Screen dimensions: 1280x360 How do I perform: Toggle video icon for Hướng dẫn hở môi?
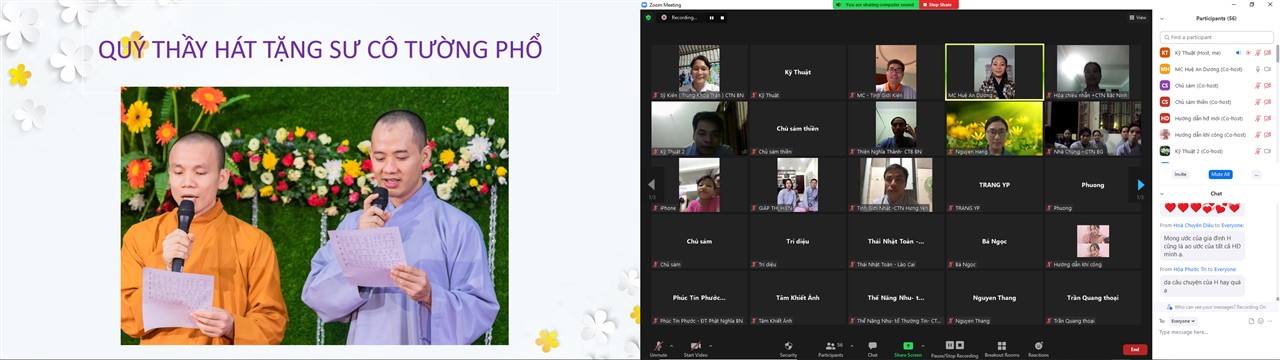[1268, 118]
